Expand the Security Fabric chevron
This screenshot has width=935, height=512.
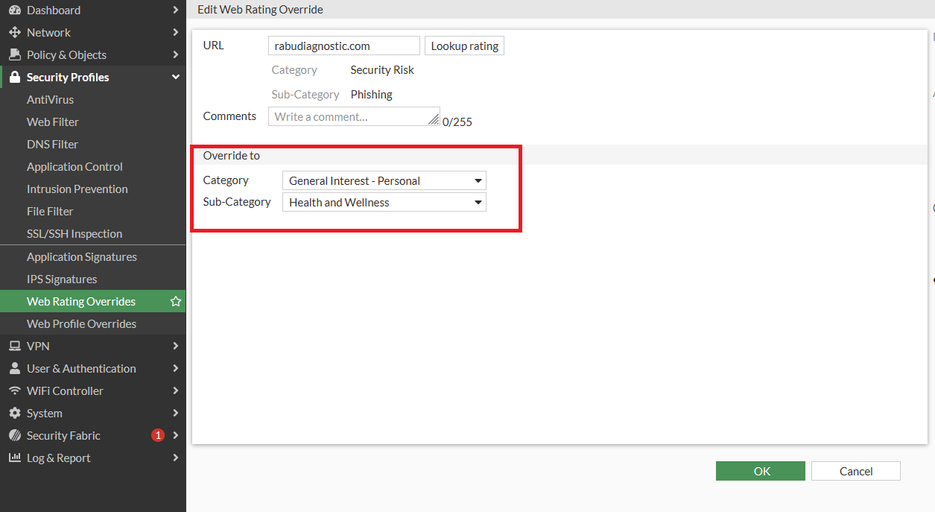[x=175, y=435]
